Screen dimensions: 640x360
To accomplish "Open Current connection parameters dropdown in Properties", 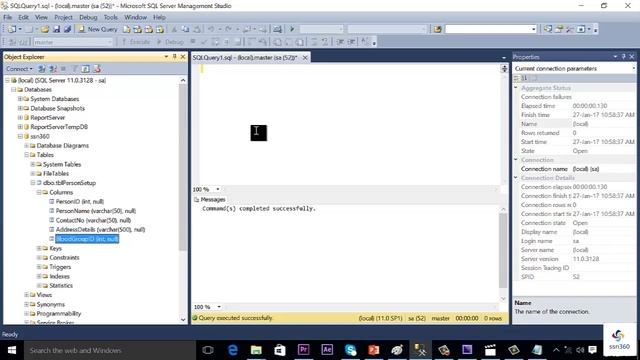I will (633, 69).
